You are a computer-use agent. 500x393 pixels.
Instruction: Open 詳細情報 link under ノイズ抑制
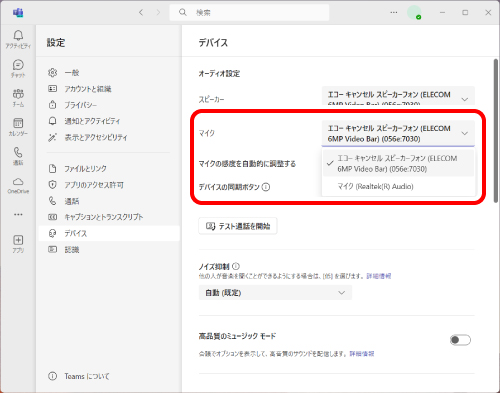[x=379, y=276]
